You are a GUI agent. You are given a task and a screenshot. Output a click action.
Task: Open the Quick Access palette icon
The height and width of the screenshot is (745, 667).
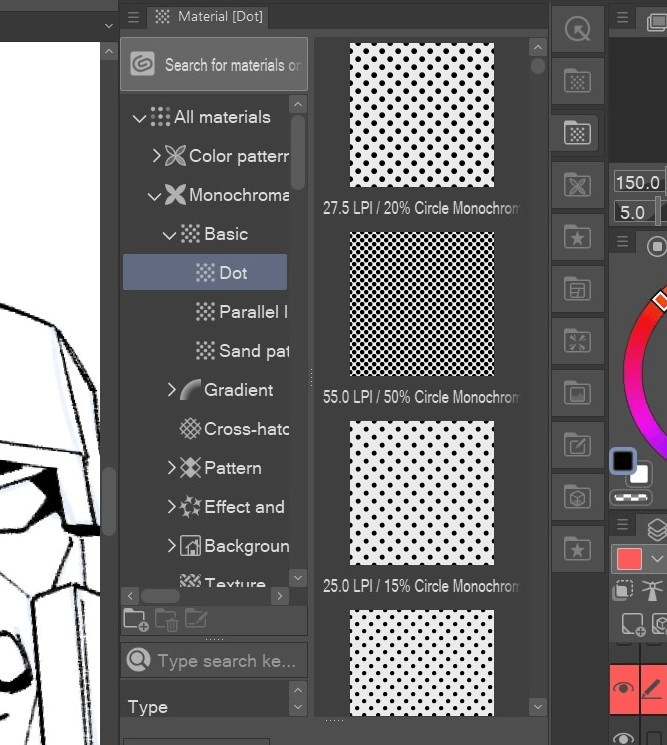pos(577,29)
